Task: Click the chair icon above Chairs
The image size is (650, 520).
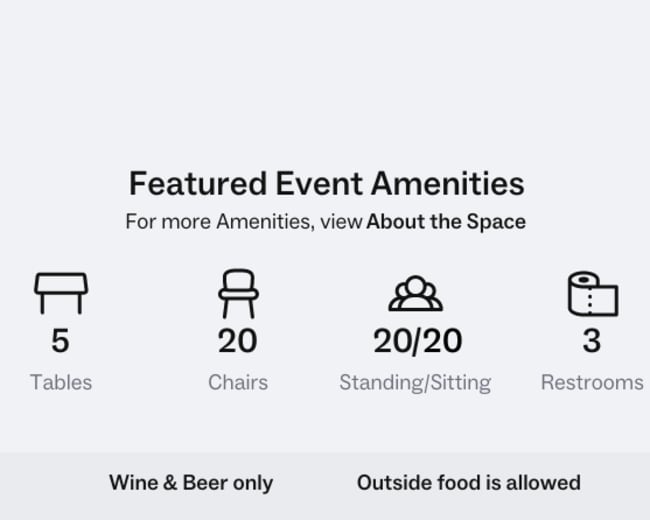Action: 238,294
